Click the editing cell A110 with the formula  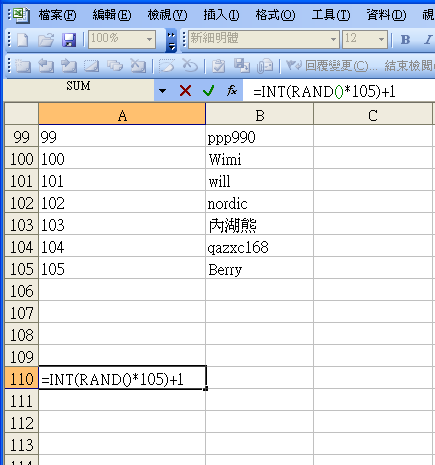(x=122, y=378)
